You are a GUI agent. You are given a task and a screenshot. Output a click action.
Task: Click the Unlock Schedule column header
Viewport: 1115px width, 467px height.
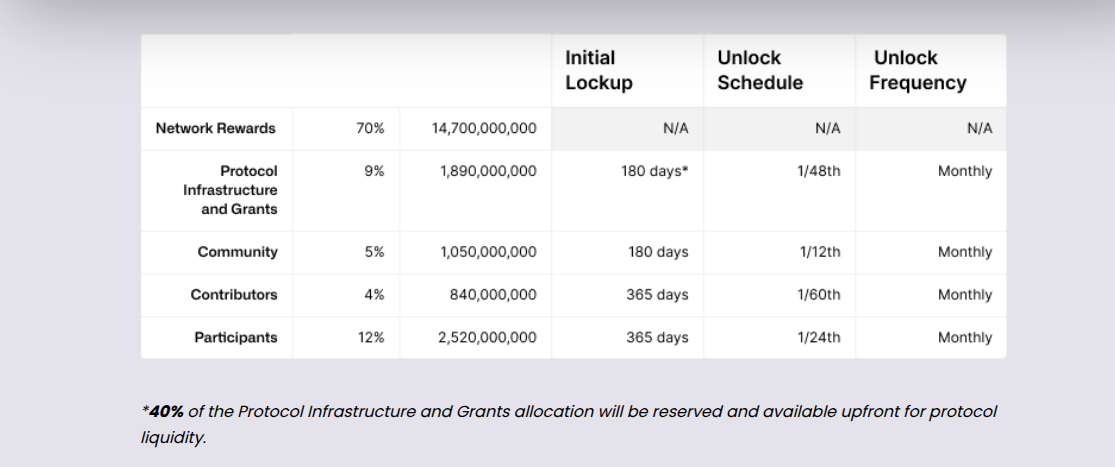click(x=760, y=70)
